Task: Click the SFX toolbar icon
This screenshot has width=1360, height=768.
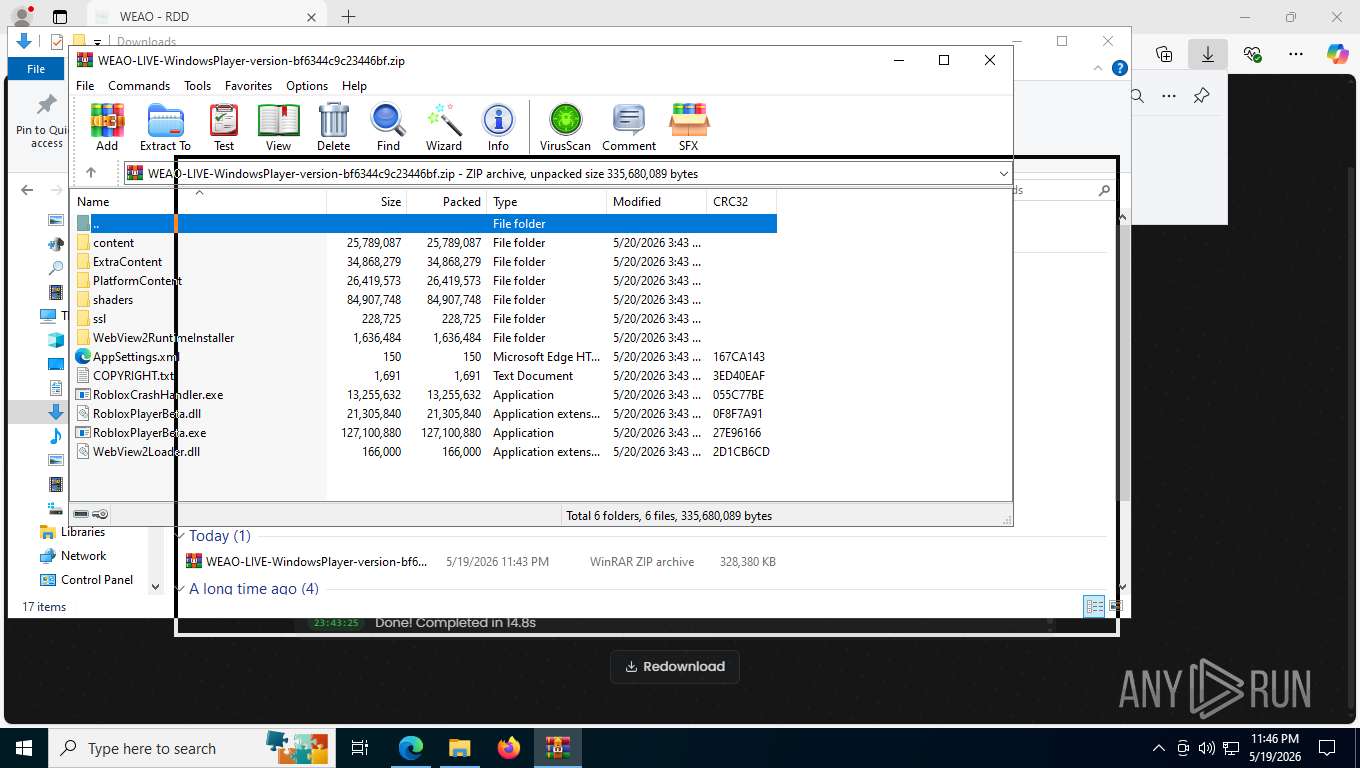Action: pyautogui.click(x=689, y=127)
